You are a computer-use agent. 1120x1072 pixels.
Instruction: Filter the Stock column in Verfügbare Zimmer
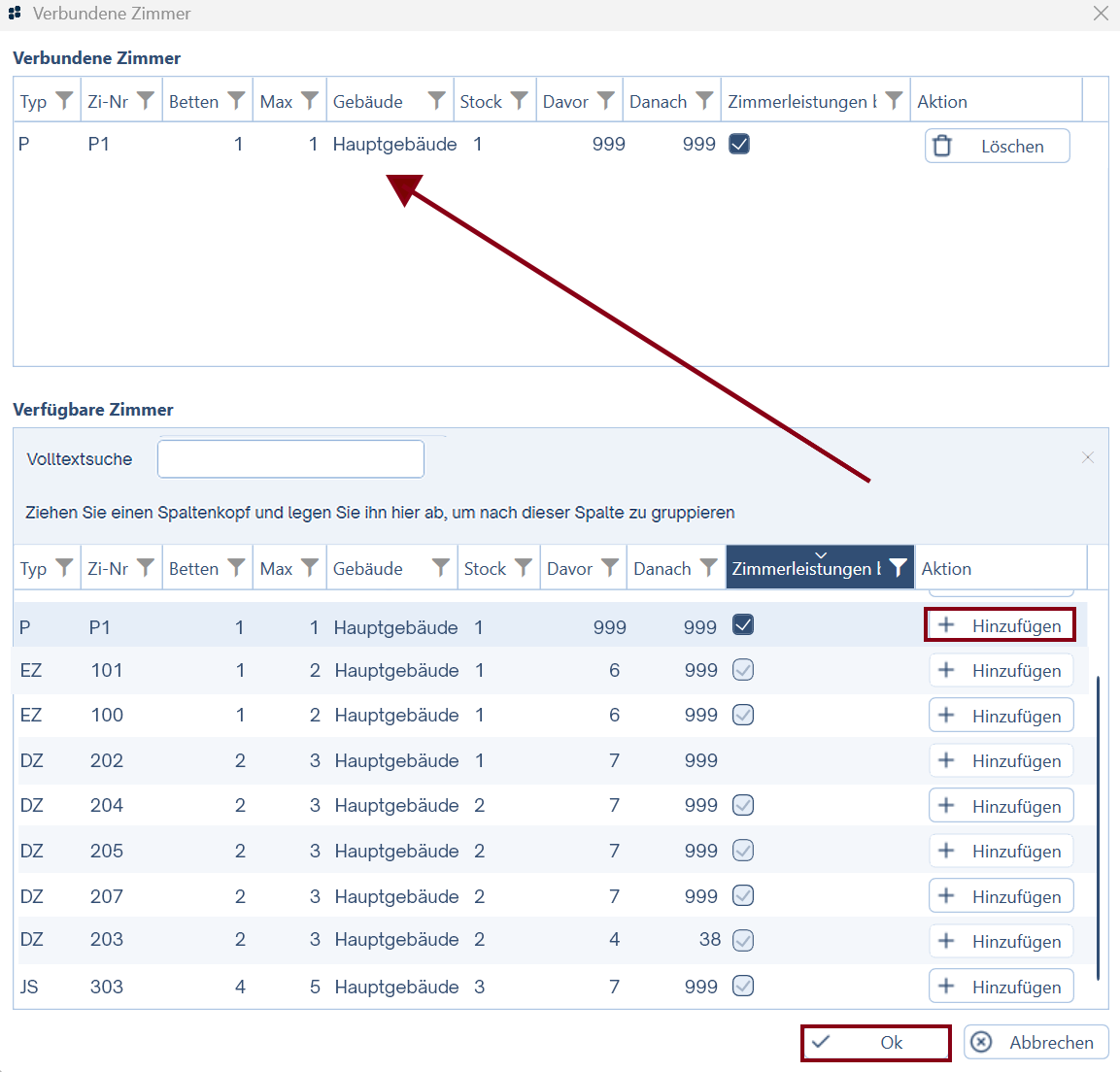pos(523,568)
